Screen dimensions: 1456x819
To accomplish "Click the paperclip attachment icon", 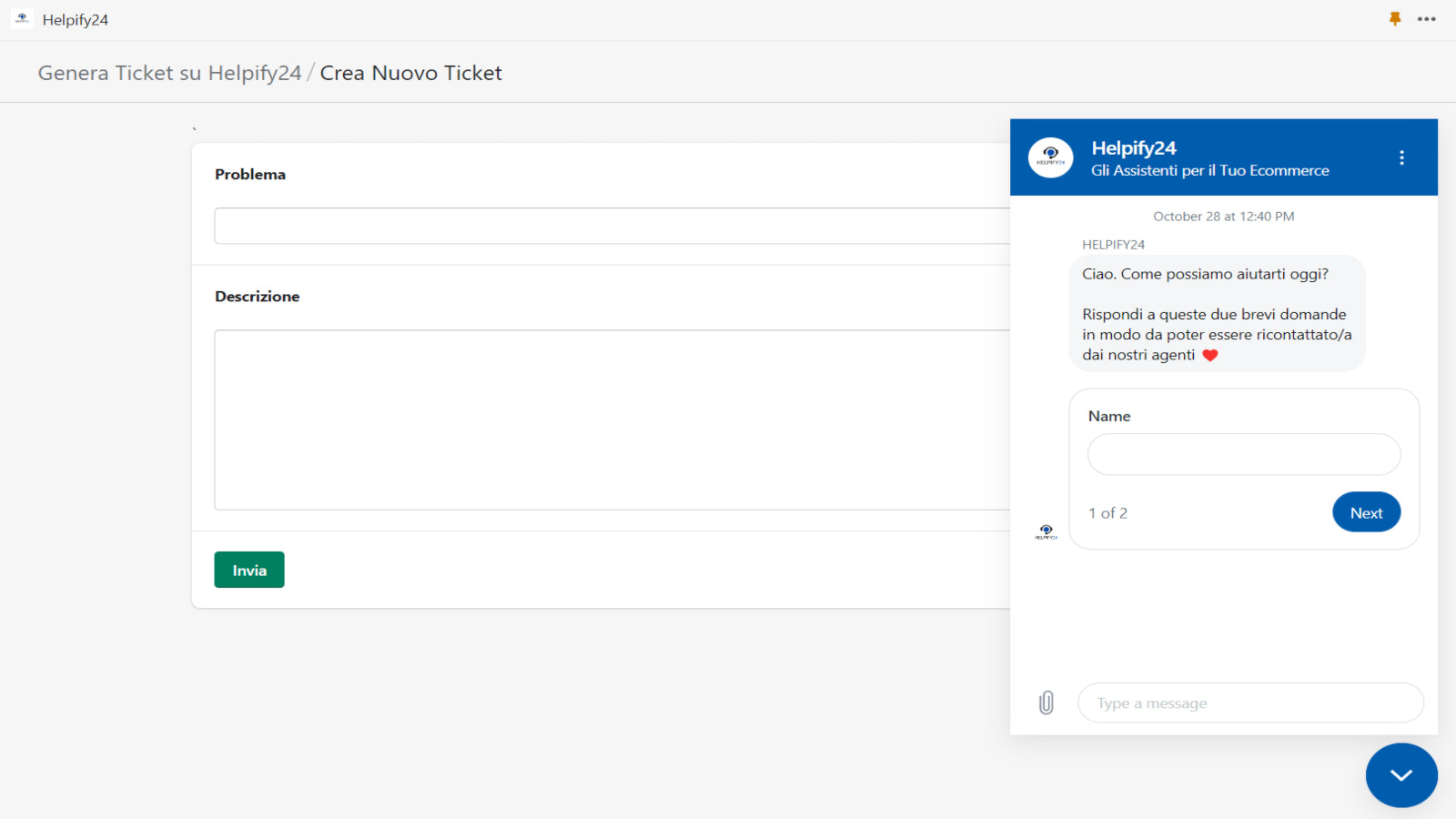I will (1046, 703).
